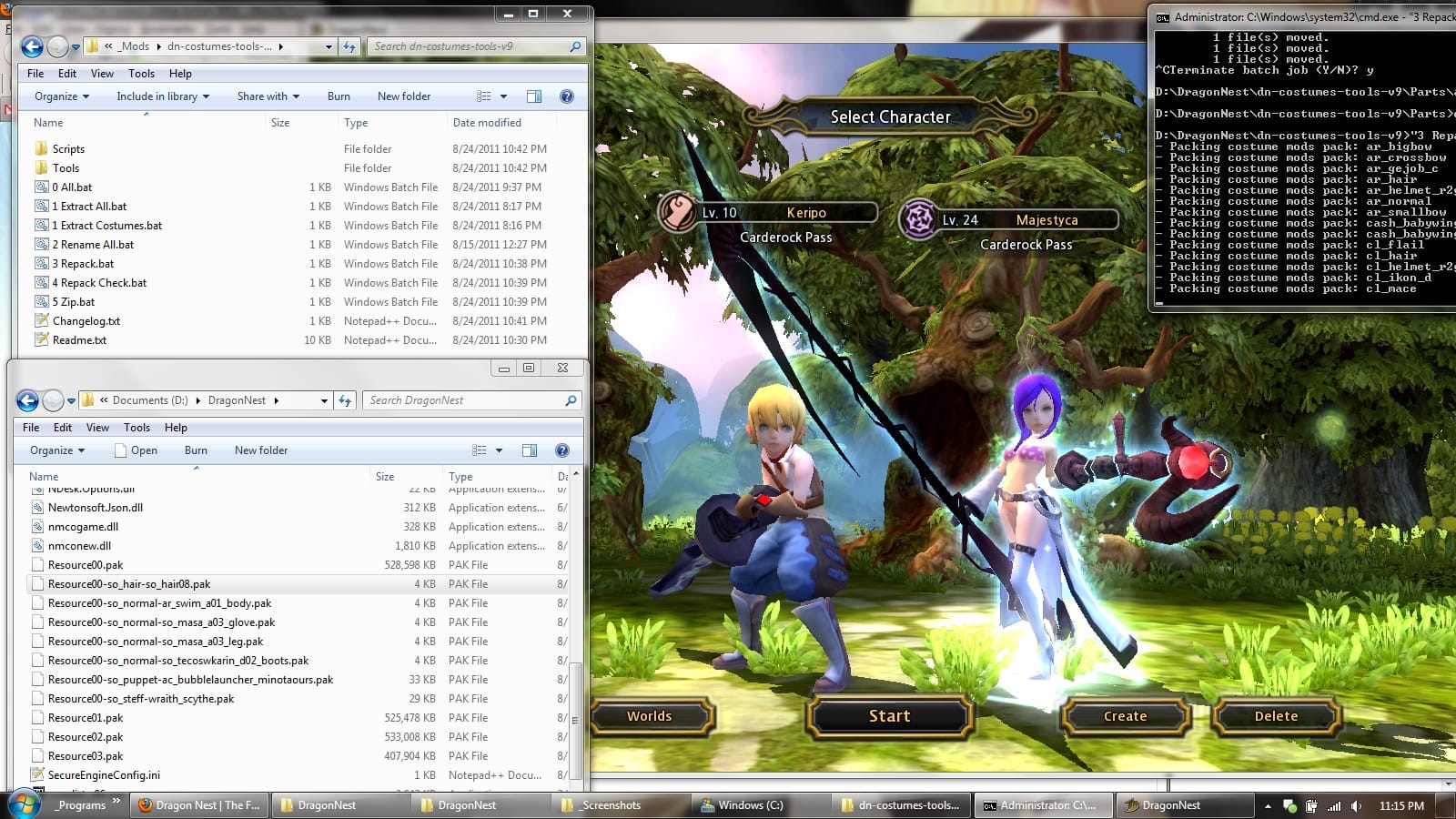Select Keripo's character class emblem
The height and width of the screenshot is (819, 1456).
point(677,212)
